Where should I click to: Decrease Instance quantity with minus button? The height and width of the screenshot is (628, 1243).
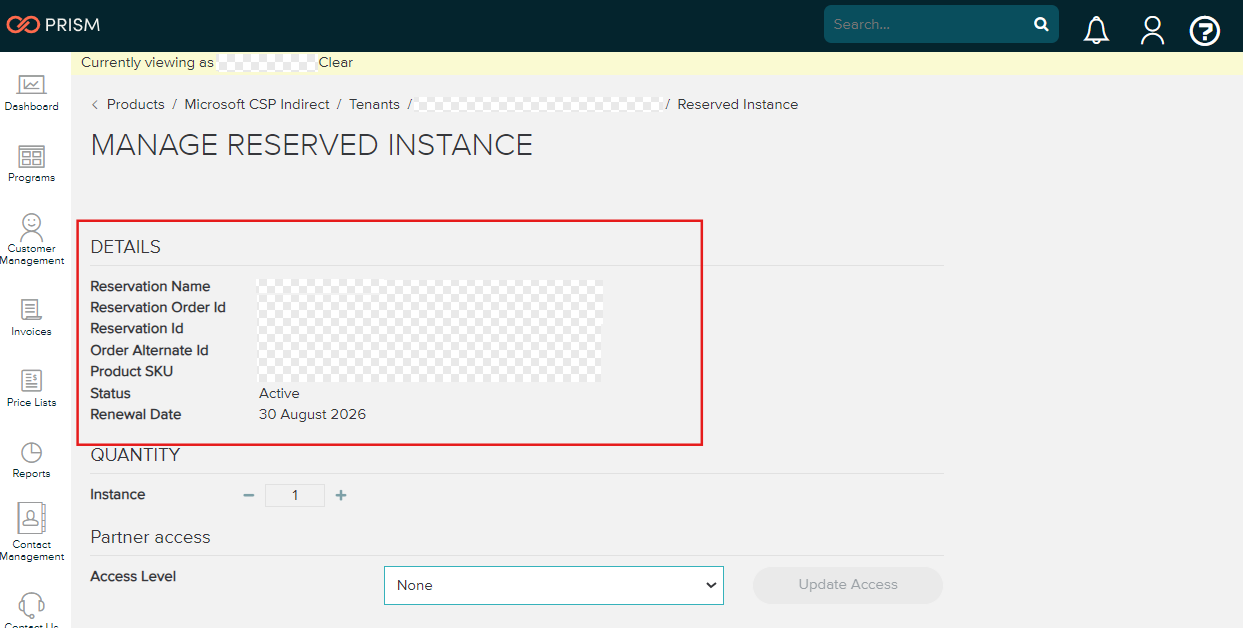(x=249, y=495)
